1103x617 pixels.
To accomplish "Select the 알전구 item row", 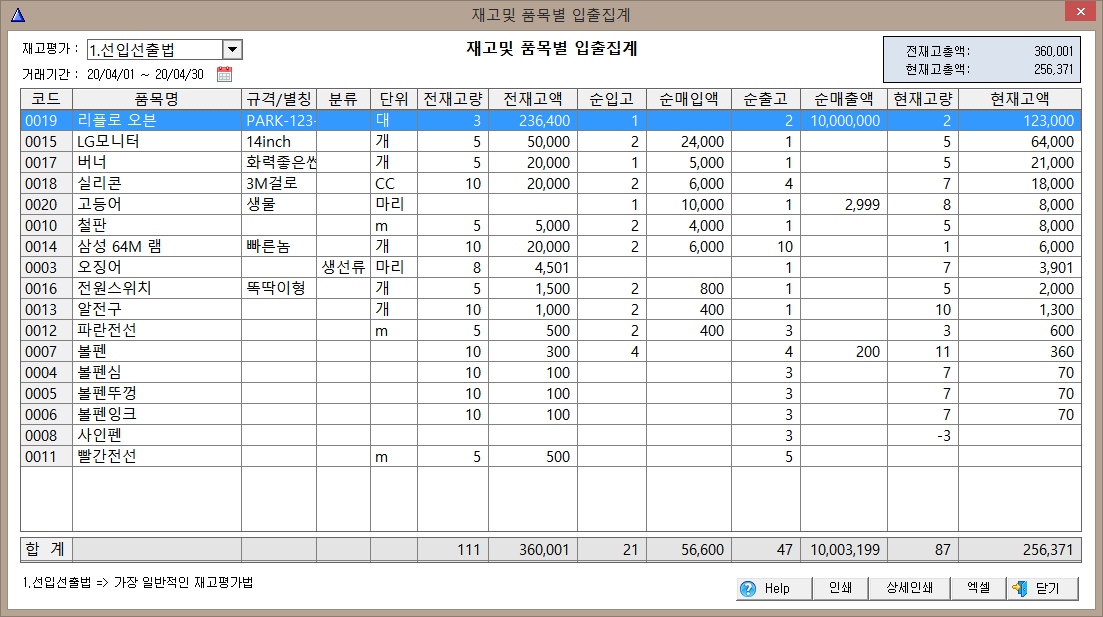I will coord(551,310).
